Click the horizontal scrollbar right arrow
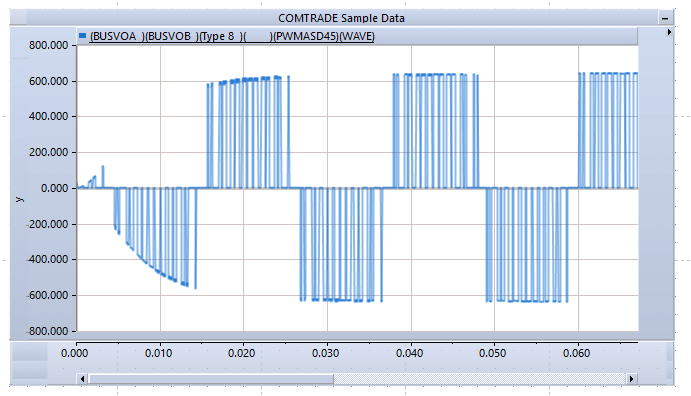Viewport: 691px width, 396px height. click(632, 379)
